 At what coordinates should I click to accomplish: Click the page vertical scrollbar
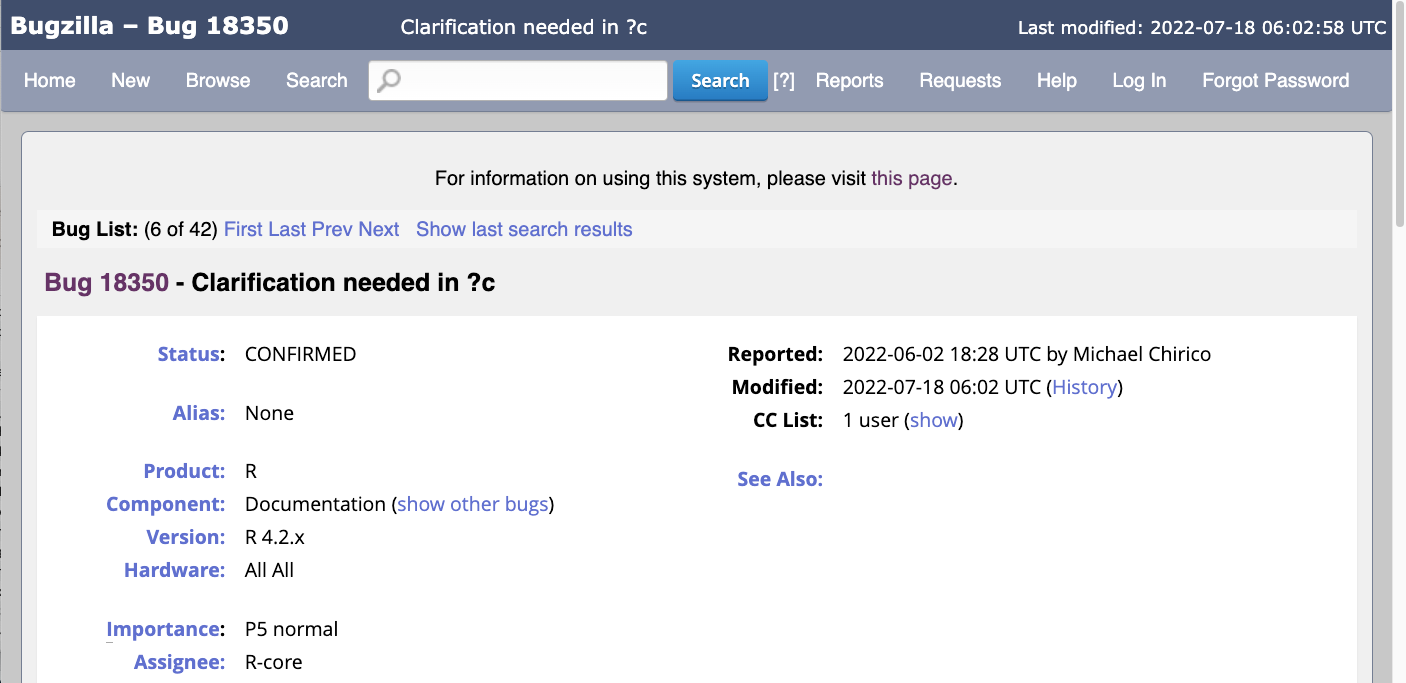point(1398,400)
